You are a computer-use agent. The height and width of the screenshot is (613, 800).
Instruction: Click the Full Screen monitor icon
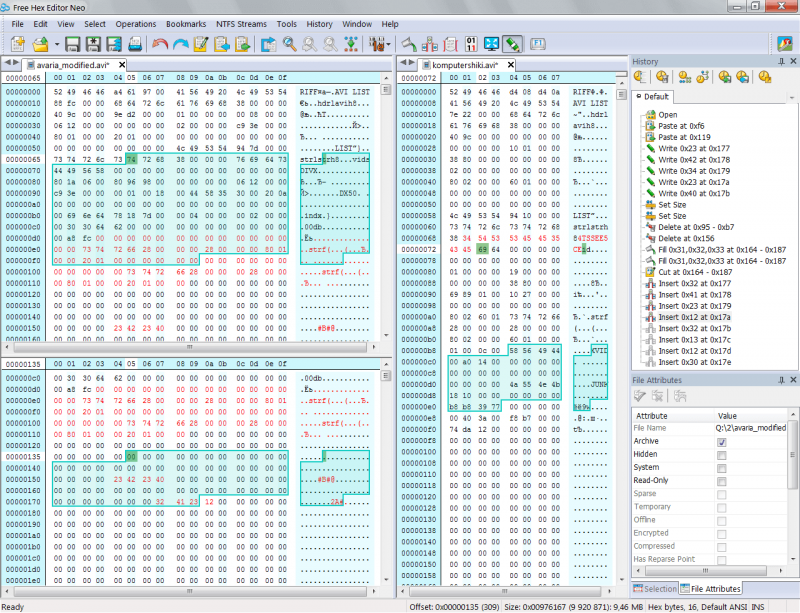(491, 44)
